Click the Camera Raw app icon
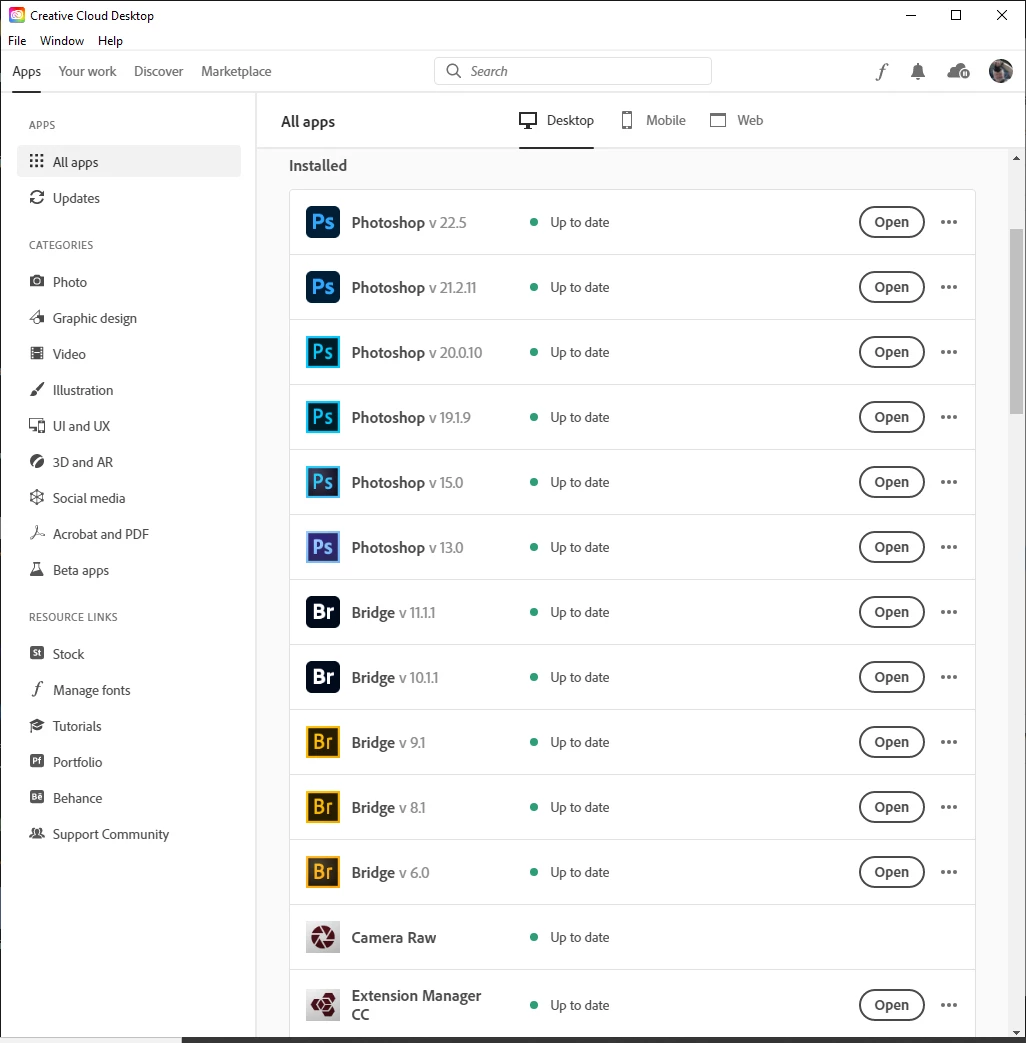The height and width of the screenshot is (1043, 1026). [323, 937]
